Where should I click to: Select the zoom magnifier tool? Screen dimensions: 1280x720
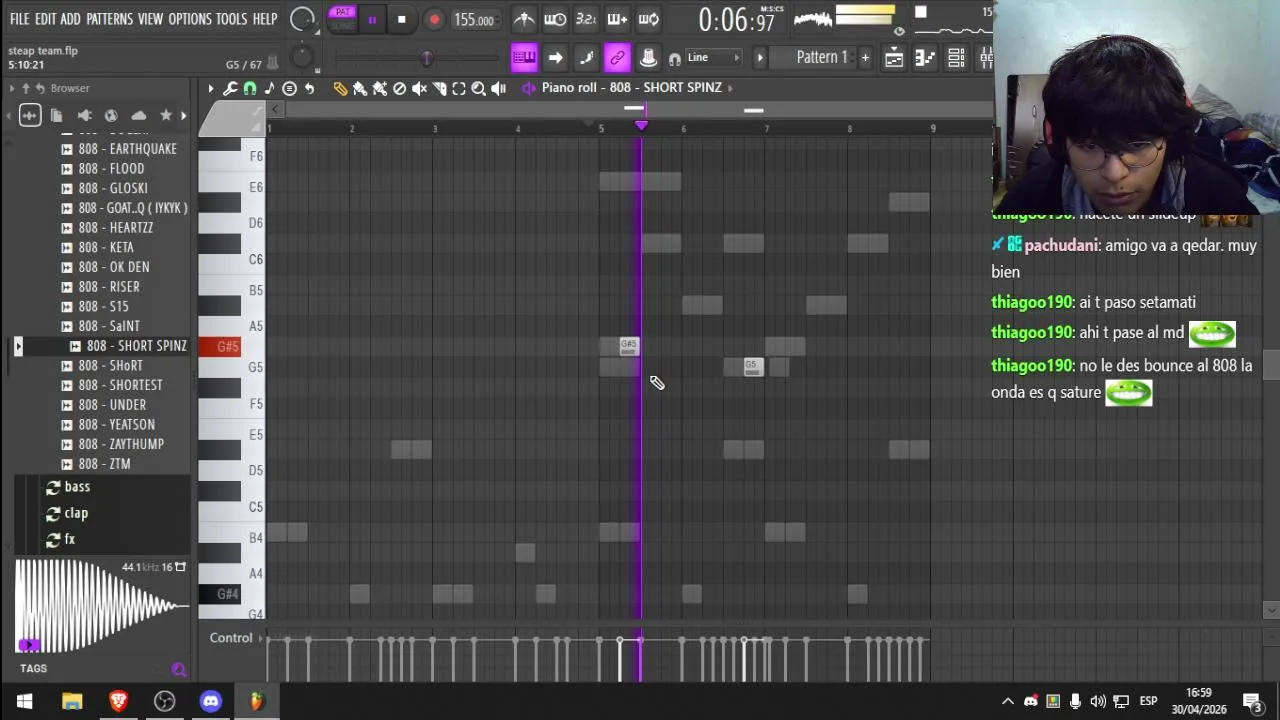point(479,89)
